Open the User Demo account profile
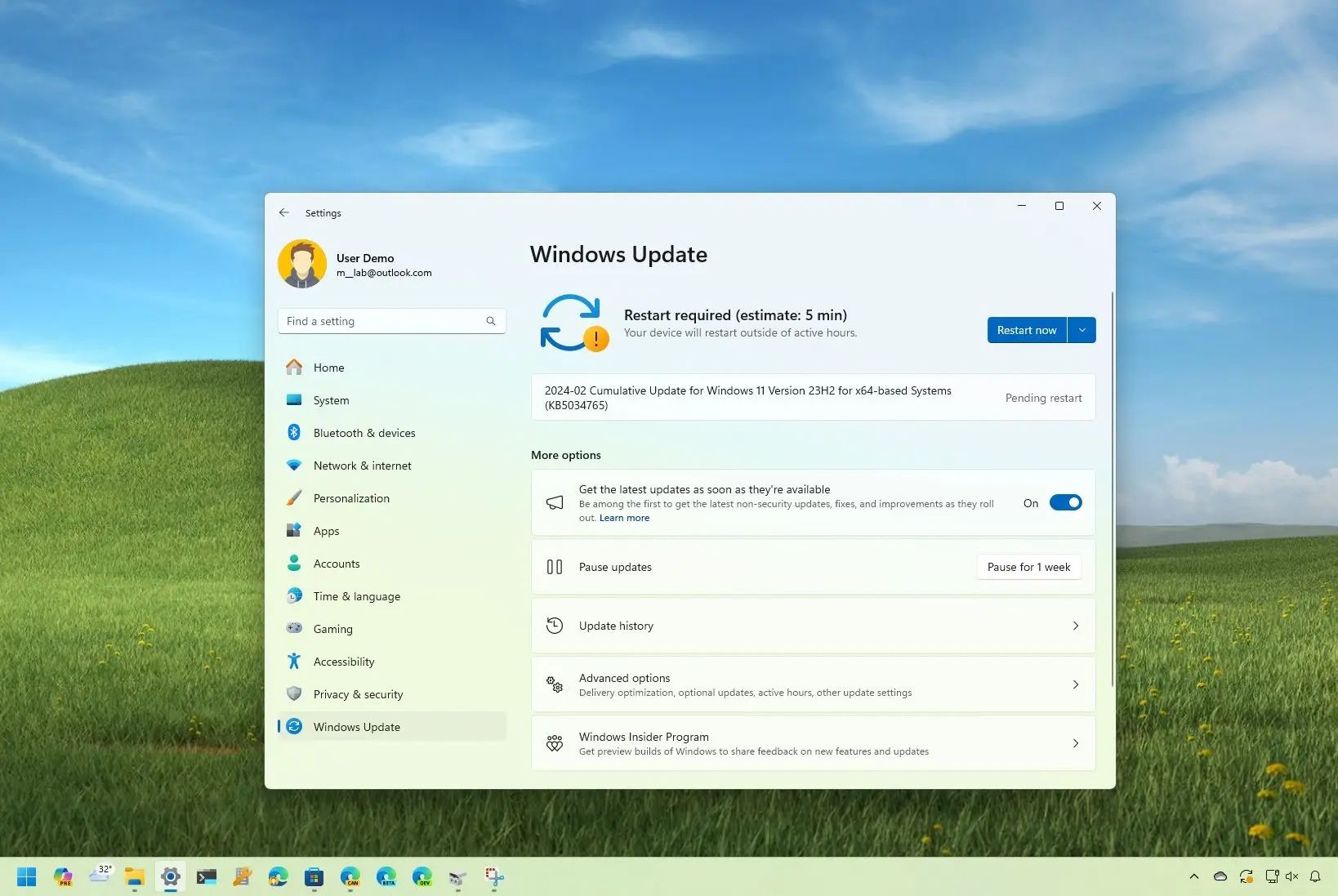1338x896 pixels. coord(355,264)
